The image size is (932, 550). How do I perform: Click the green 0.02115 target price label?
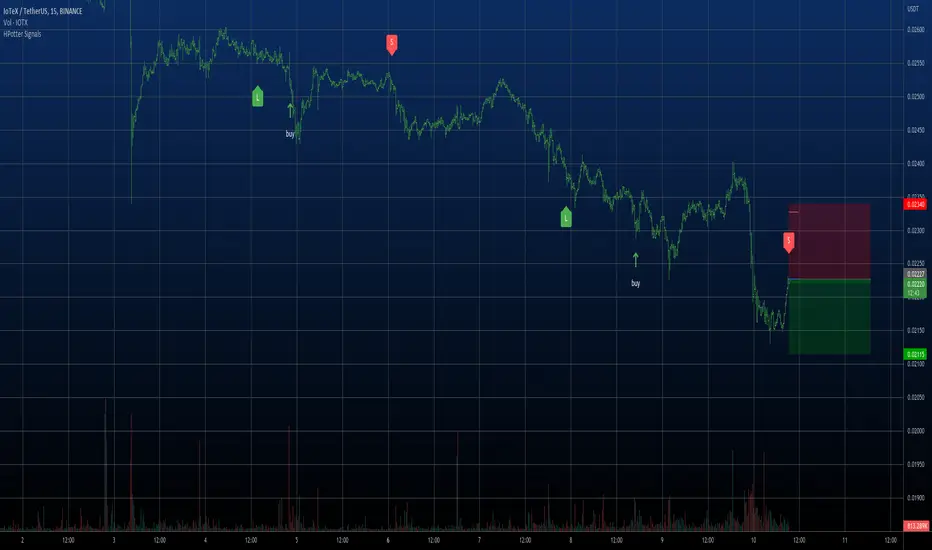click(915, 354)
